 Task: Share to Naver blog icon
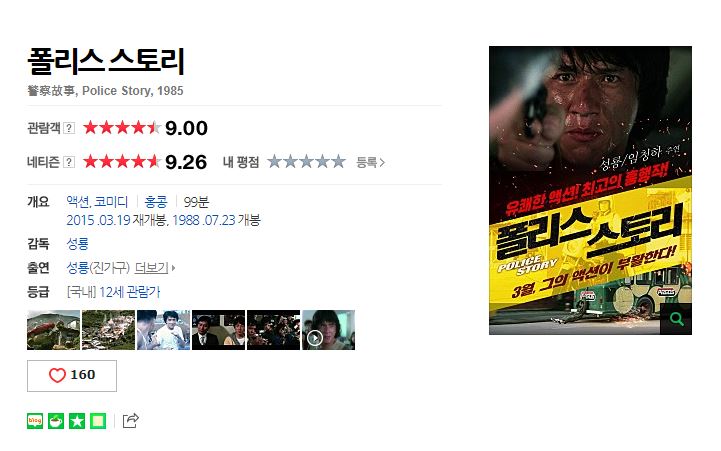(35, 421)
